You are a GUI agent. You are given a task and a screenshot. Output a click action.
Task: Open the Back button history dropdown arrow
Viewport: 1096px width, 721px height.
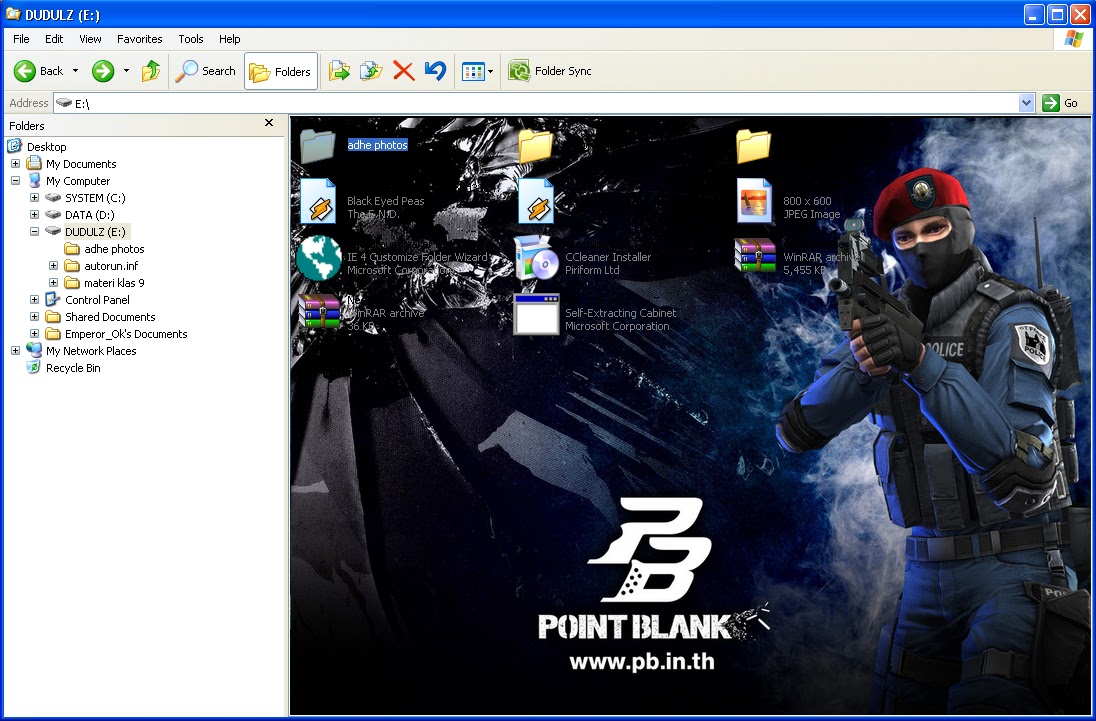coord(75,71)
